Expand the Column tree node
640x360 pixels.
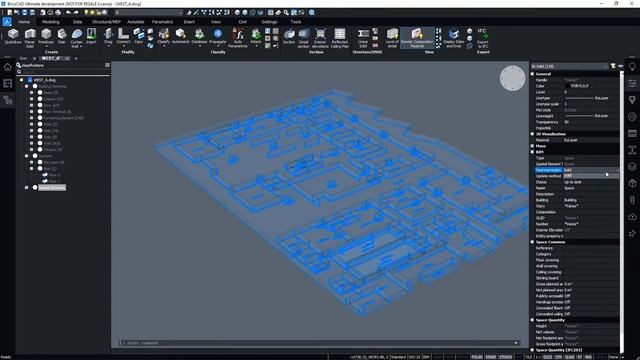coord(31,99)
